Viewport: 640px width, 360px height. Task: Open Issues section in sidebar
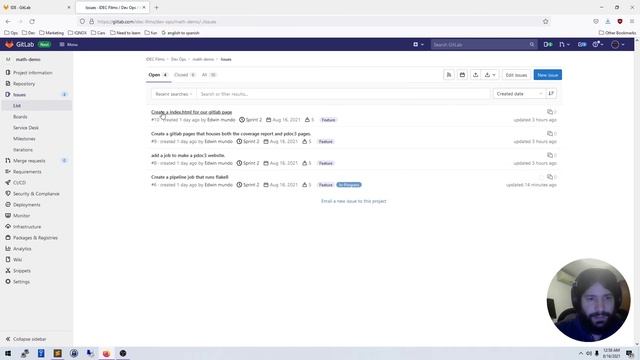coord(19,95)
